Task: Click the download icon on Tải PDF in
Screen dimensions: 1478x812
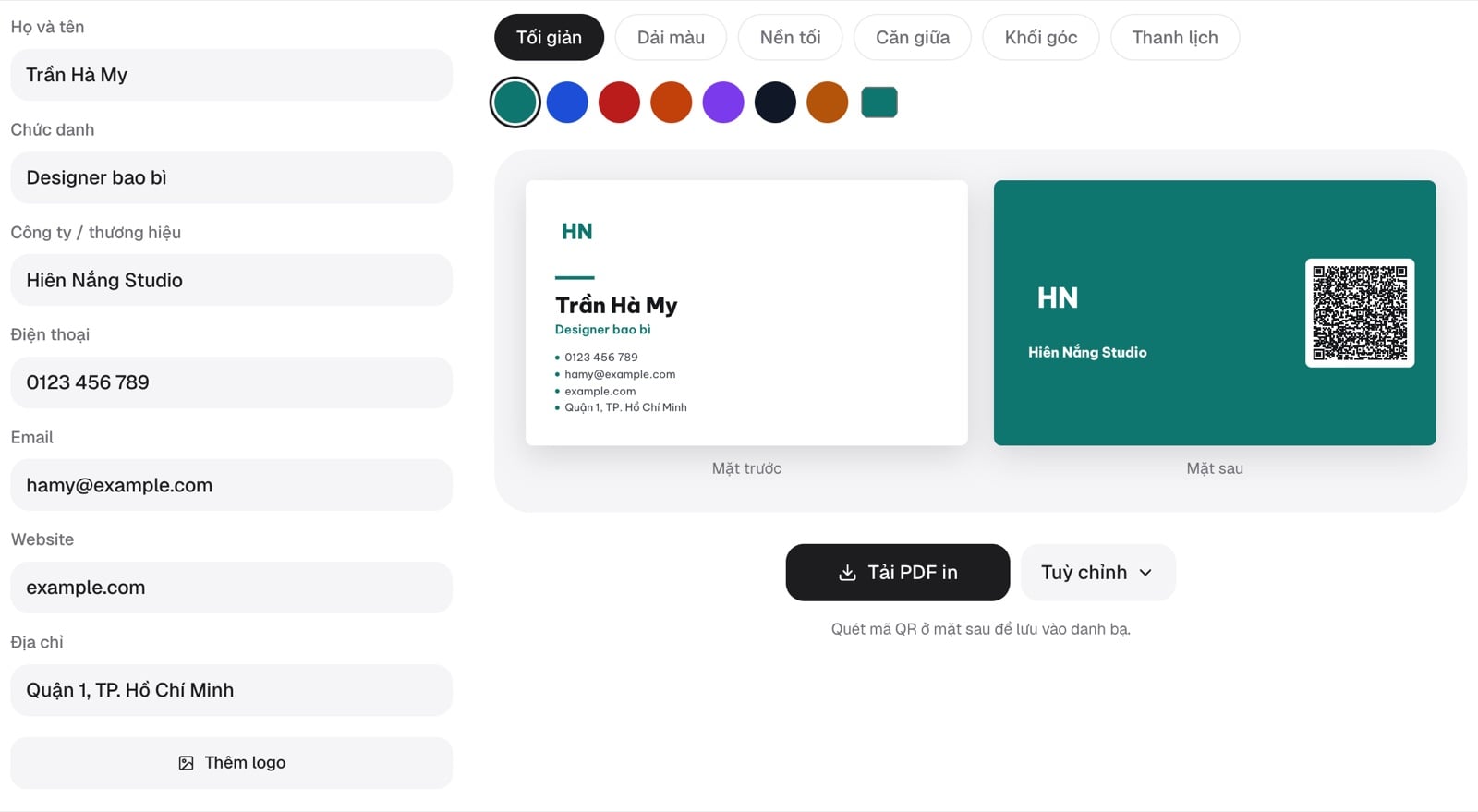Action: [x=847, y=573]
